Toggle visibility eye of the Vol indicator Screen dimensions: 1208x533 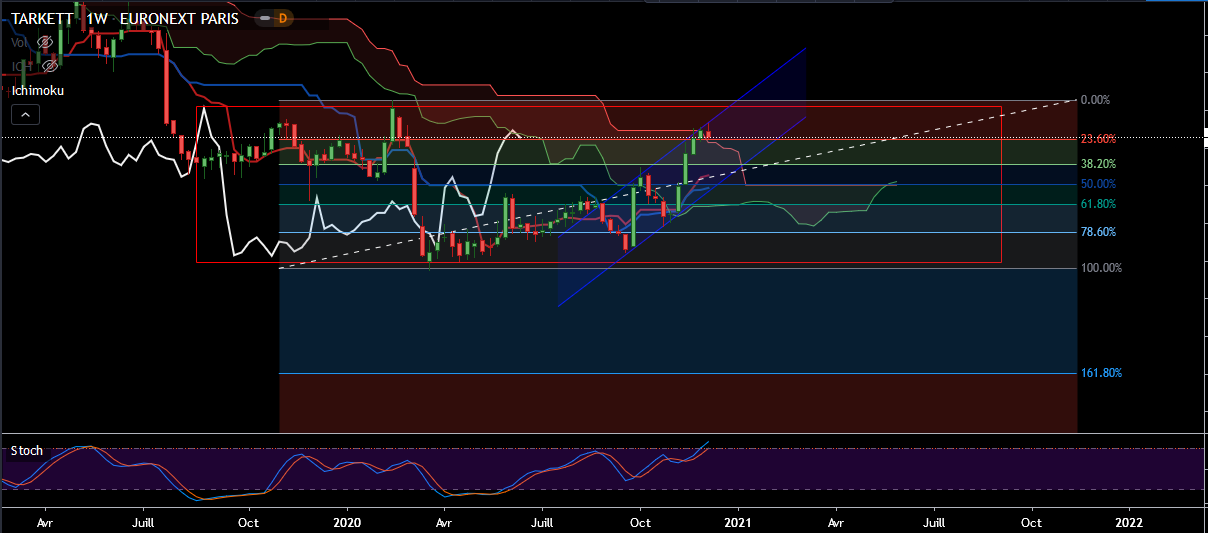(45, 42)
